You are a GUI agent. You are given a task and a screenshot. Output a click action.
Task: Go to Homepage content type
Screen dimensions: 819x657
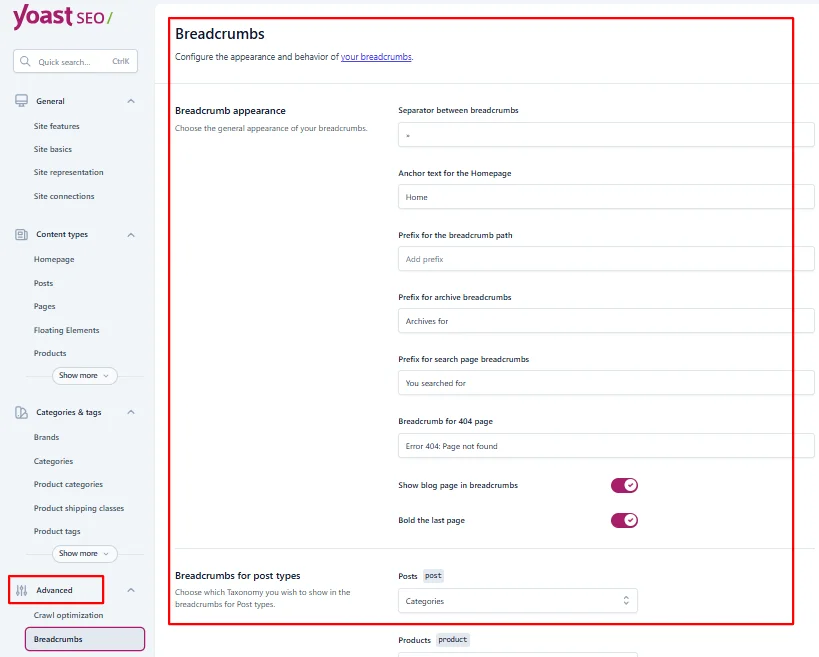point(54,259)
